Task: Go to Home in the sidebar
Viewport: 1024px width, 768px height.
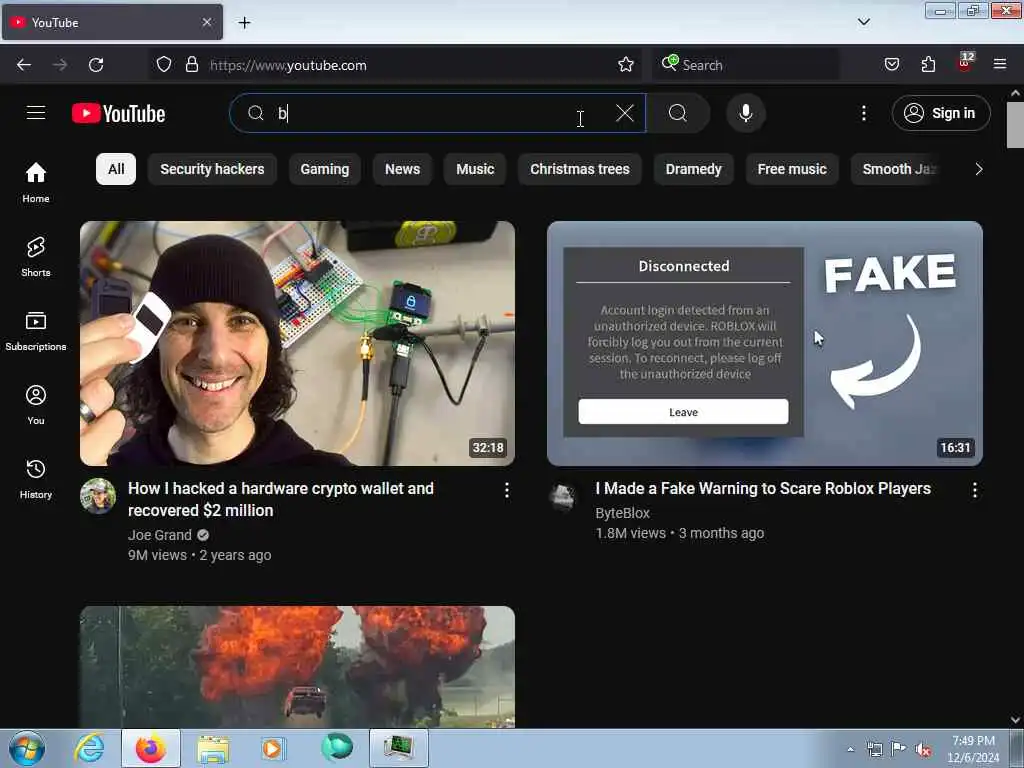Action: click(x=36, y=182)
